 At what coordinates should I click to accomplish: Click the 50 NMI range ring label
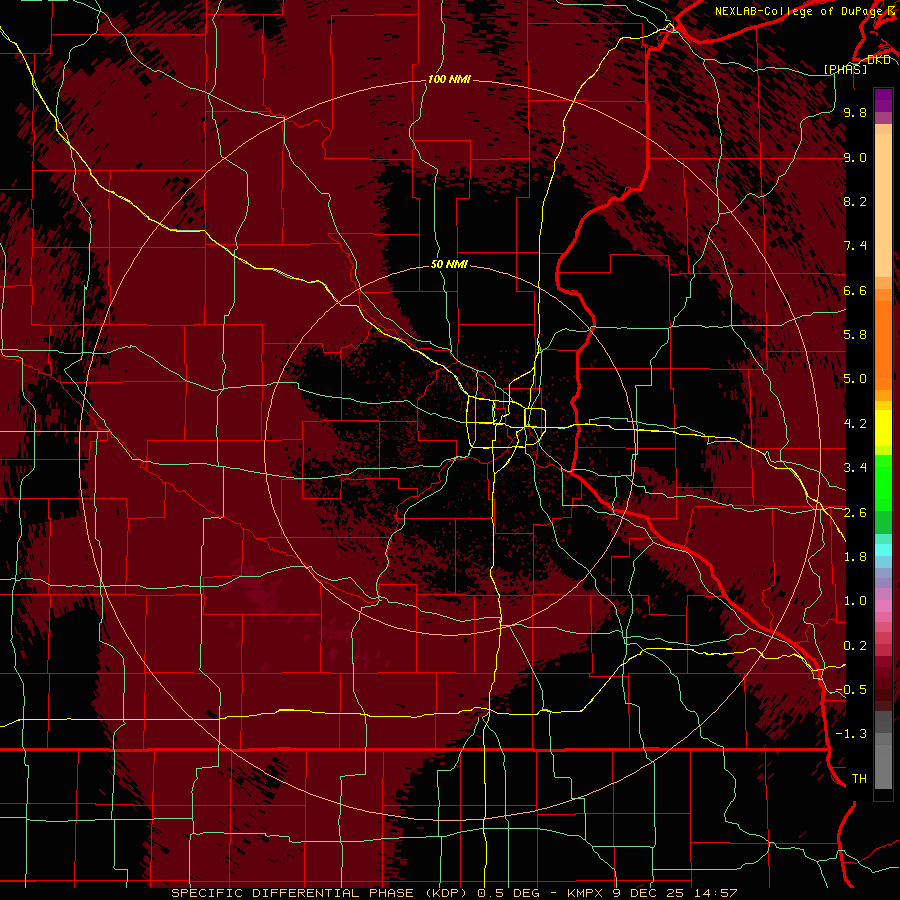pyautogui.click(x=449, y=264)
